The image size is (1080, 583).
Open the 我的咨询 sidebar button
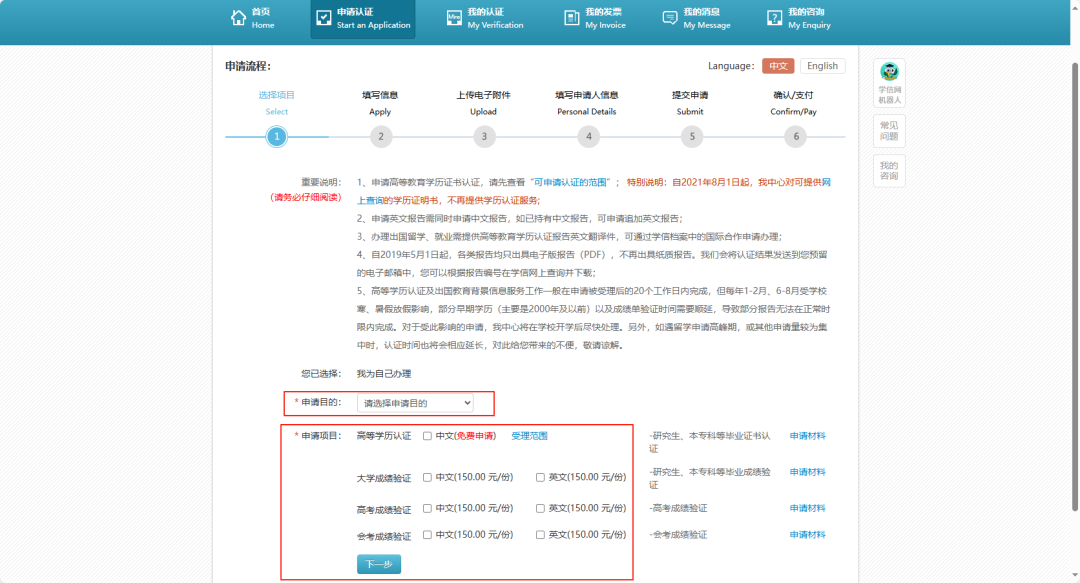889,170
